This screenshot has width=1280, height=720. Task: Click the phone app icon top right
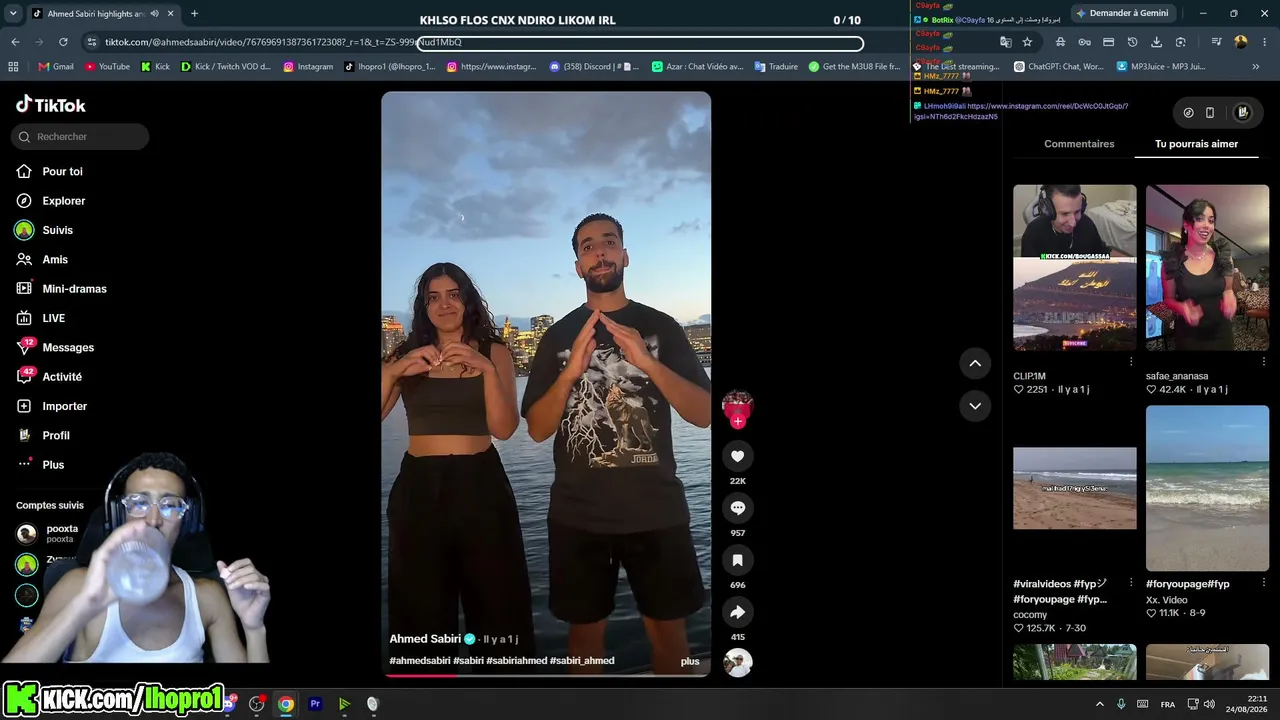1210,113
